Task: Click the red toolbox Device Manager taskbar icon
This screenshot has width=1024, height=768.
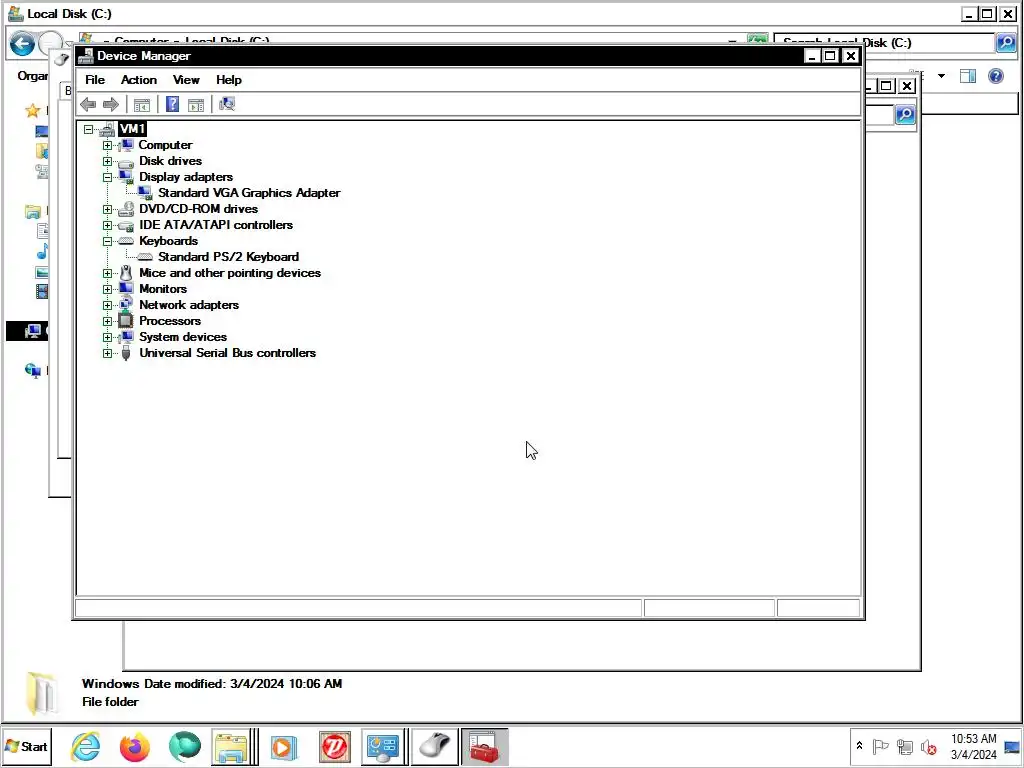Action: [485, 747]
